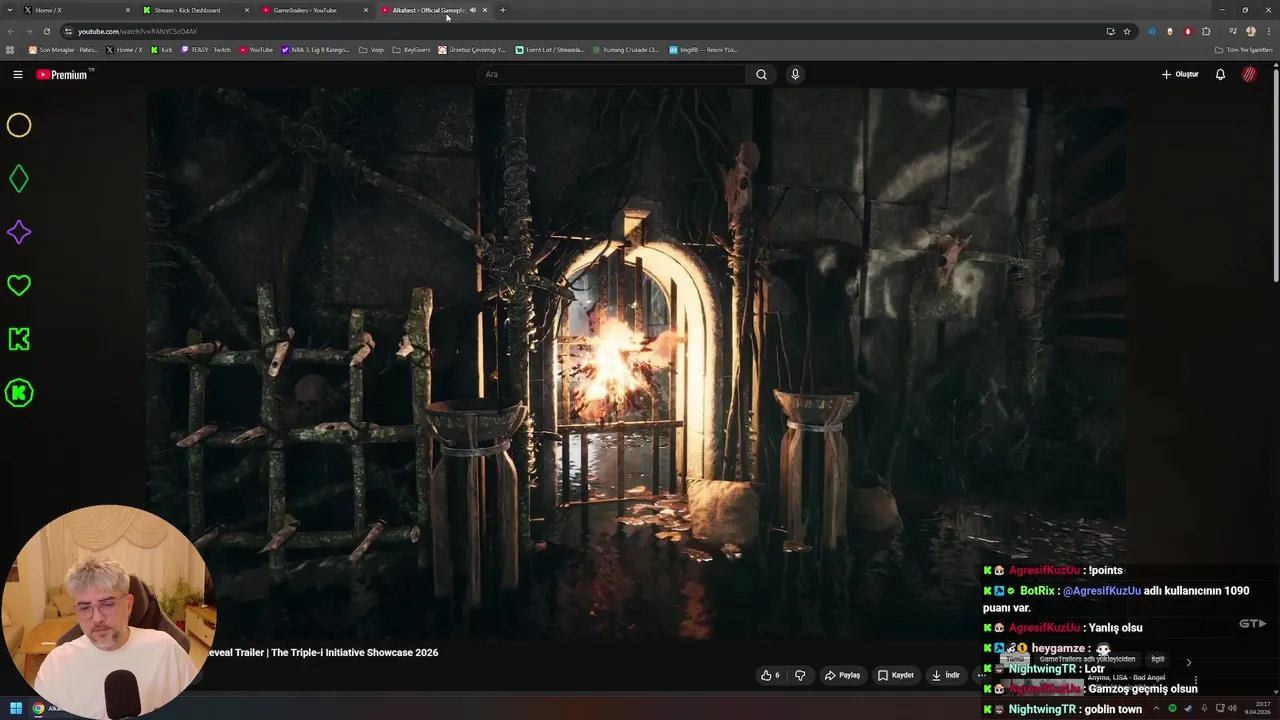Switch to the Home / X tab

(x=78, y=10)
